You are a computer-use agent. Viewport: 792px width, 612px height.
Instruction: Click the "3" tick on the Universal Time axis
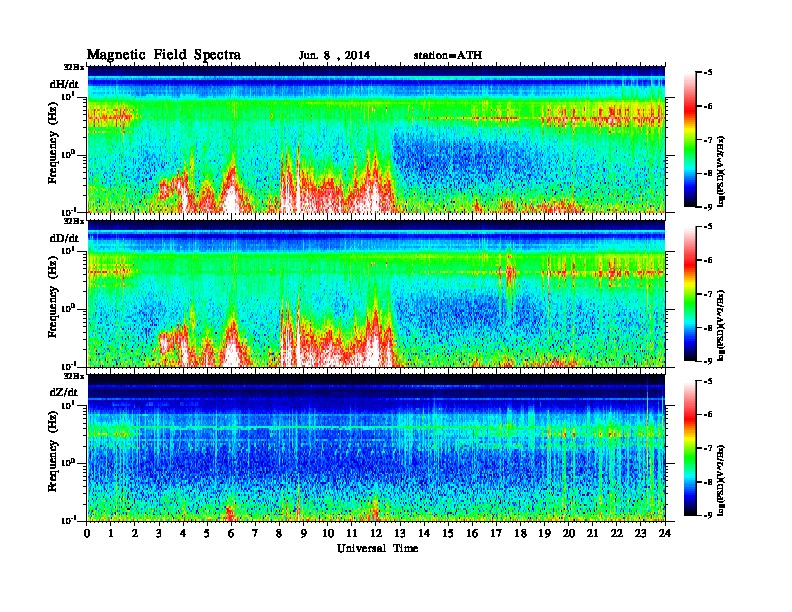click(x=159, y=533)
